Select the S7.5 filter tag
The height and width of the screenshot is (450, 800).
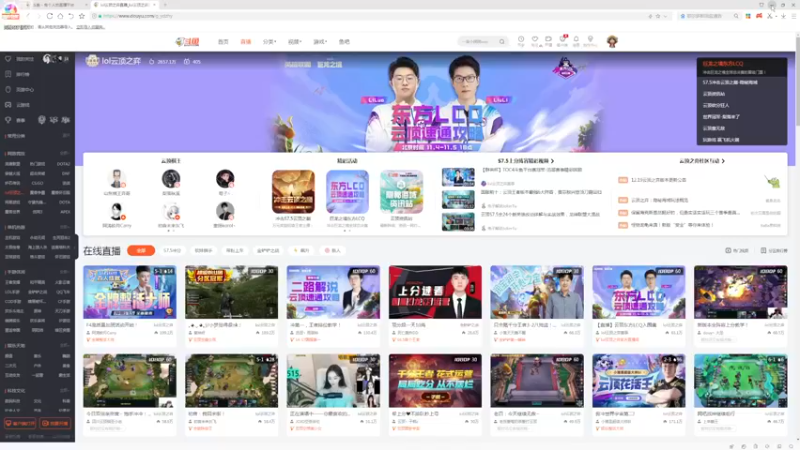172,251
